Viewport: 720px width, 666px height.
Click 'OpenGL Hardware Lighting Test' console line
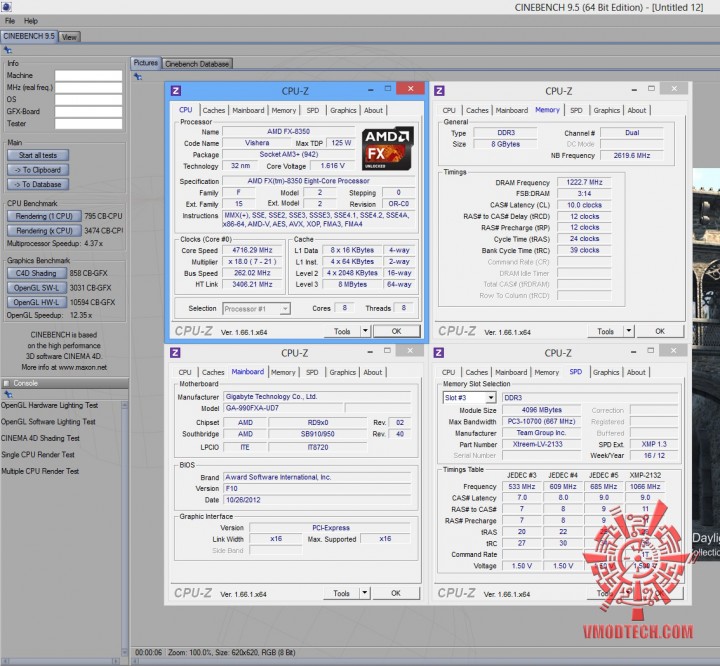(49, 405)
